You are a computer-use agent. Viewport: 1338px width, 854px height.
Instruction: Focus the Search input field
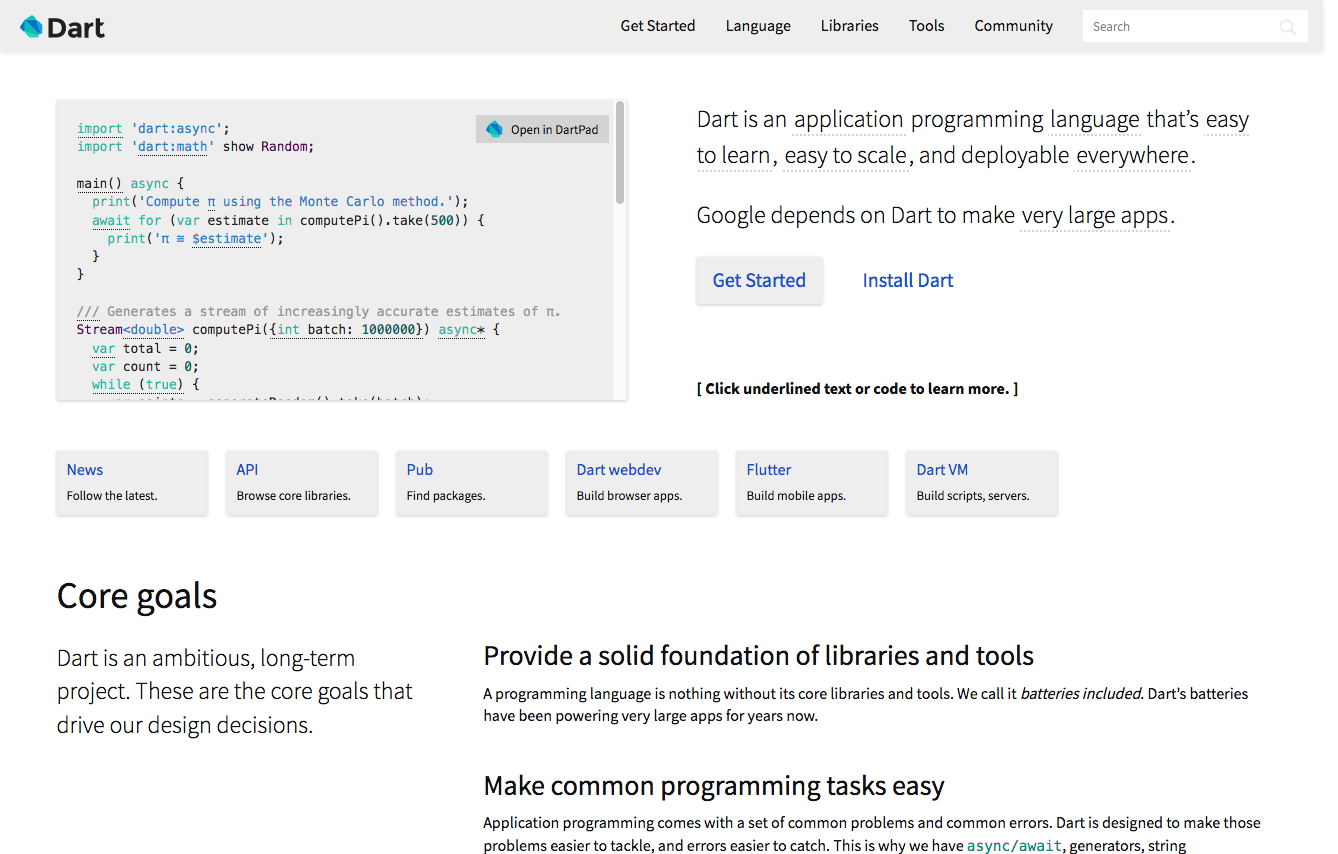pyautogui.click(x=1195, y=27)
